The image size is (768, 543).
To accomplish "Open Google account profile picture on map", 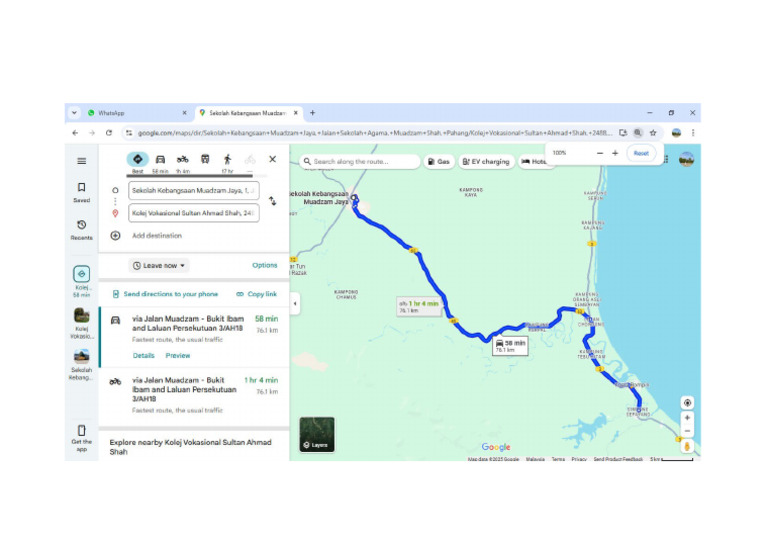I will 687,160.
